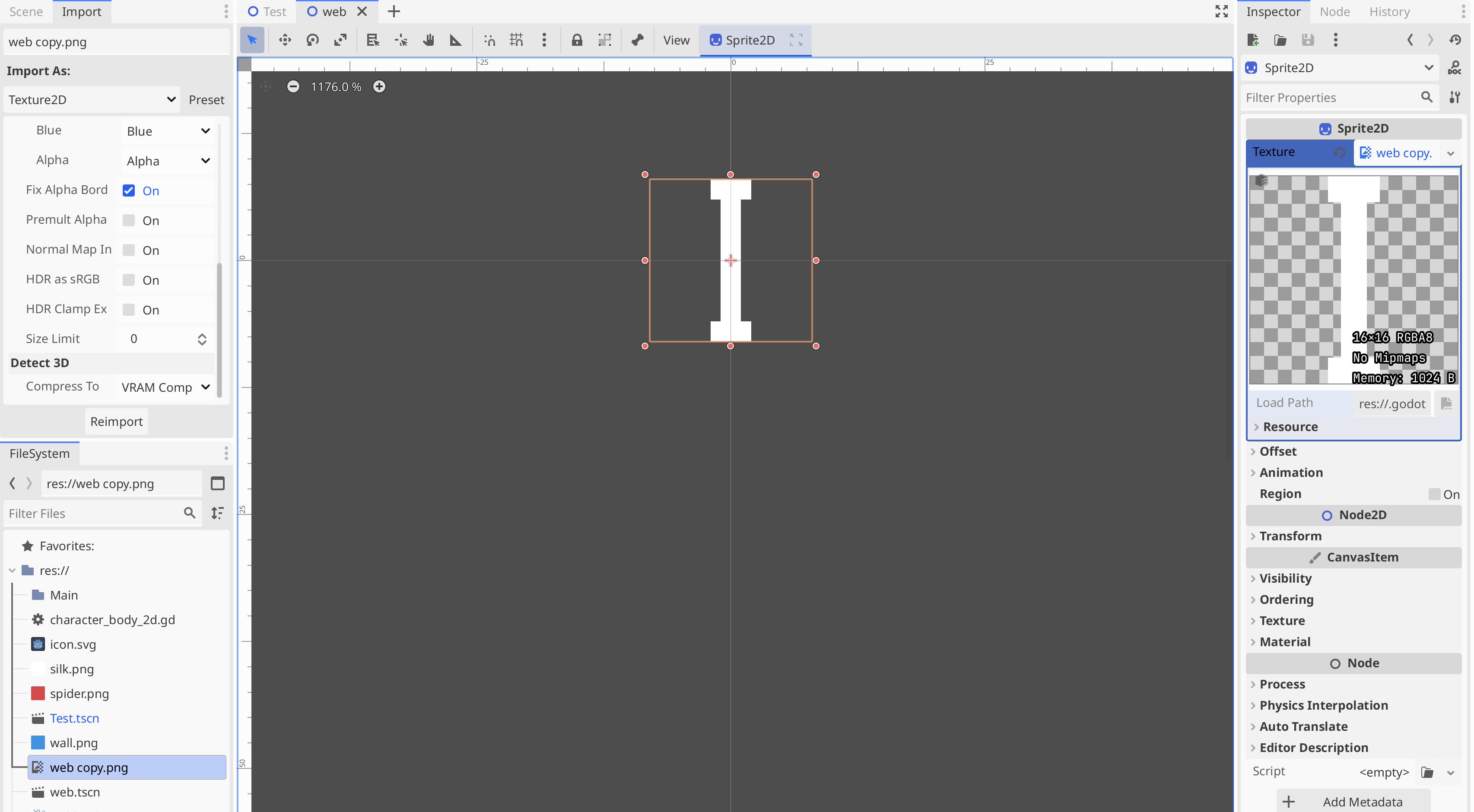Click the Reimport button
The width and height of the screenshot is (1474, 812).
coord(116,422)
